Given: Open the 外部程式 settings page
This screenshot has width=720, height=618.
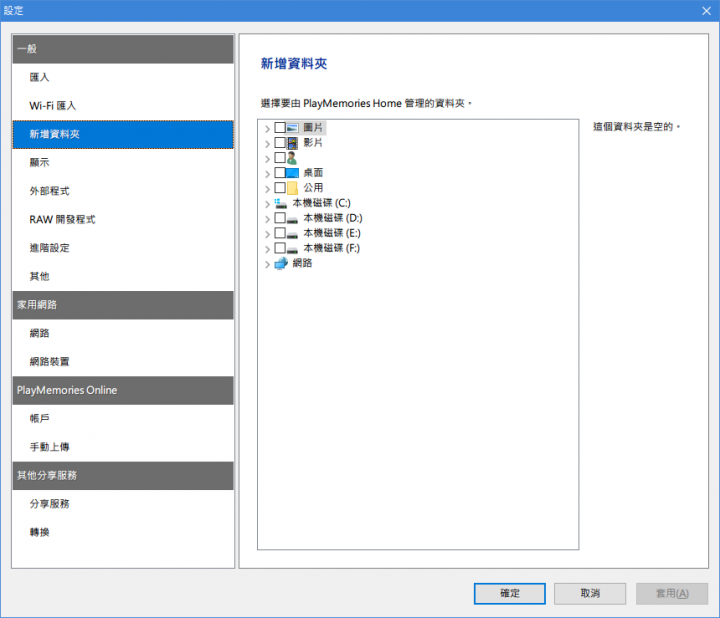Looking at the screenshot, I should pos(123,191).
